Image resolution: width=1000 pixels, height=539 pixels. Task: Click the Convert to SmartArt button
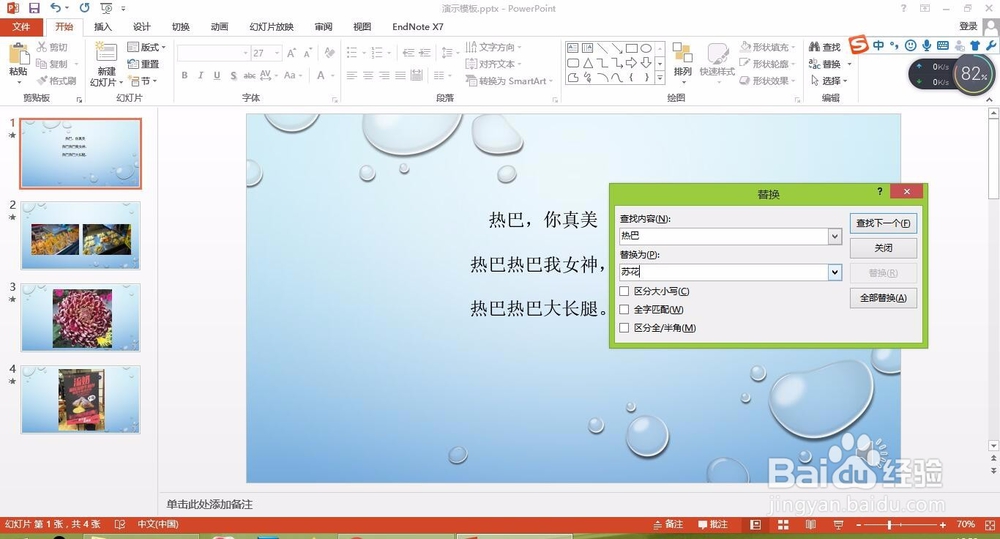509,81
